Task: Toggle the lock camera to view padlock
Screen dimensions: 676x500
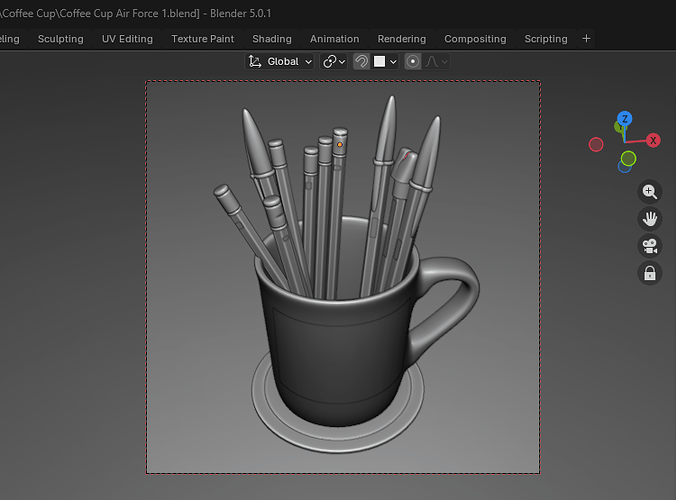Action: click(650, 273)
